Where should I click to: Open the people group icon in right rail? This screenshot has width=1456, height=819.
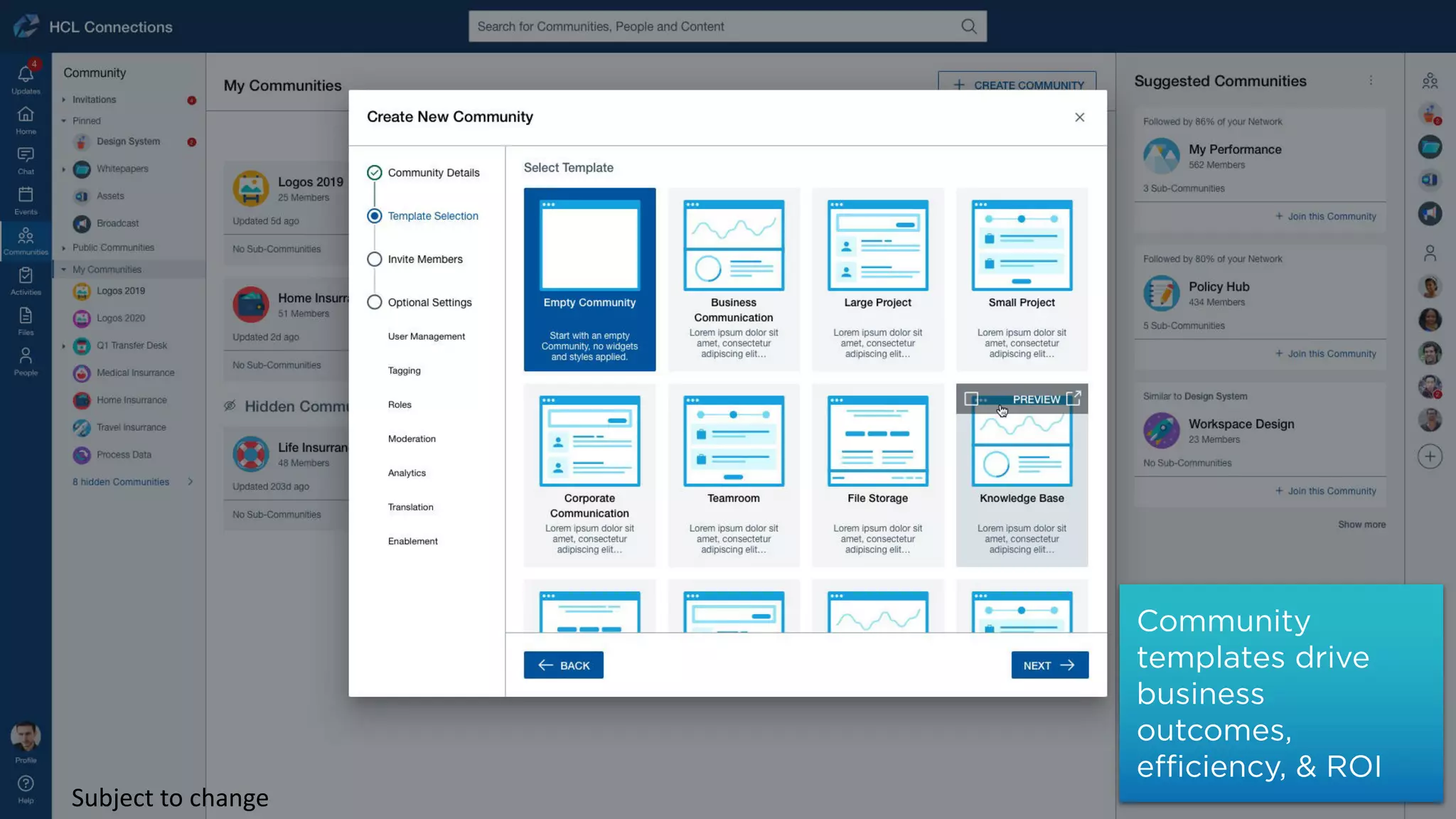click(1430, 81)
